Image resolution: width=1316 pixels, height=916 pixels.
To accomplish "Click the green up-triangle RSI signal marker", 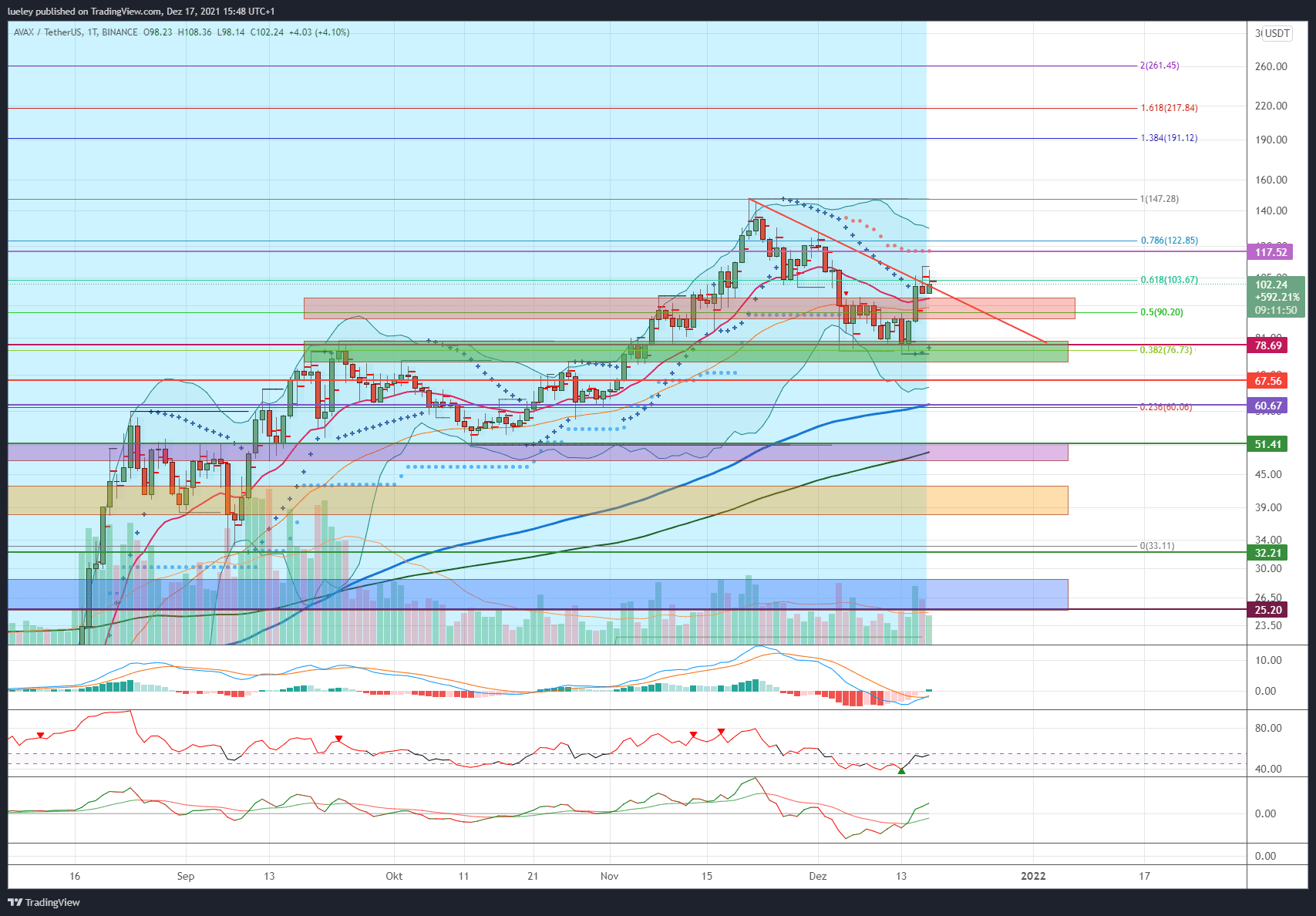I will (901, 770).
